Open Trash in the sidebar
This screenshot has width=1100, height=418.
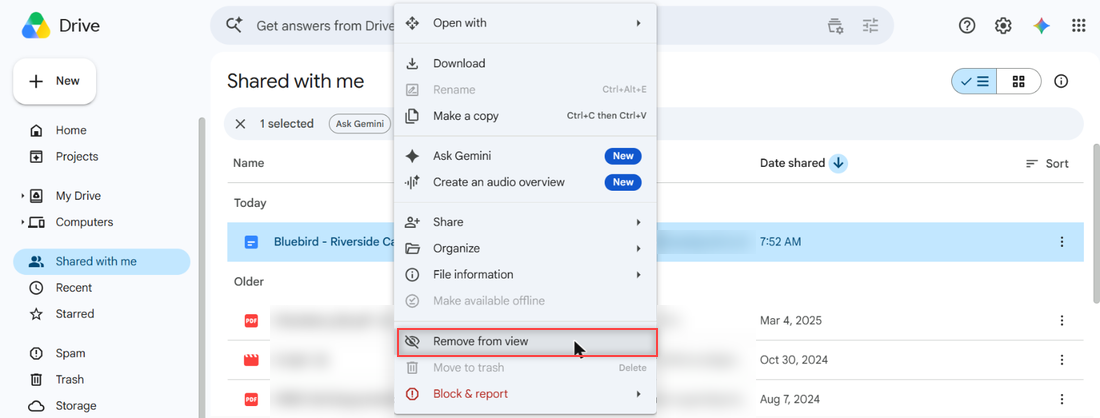point(69,379)
